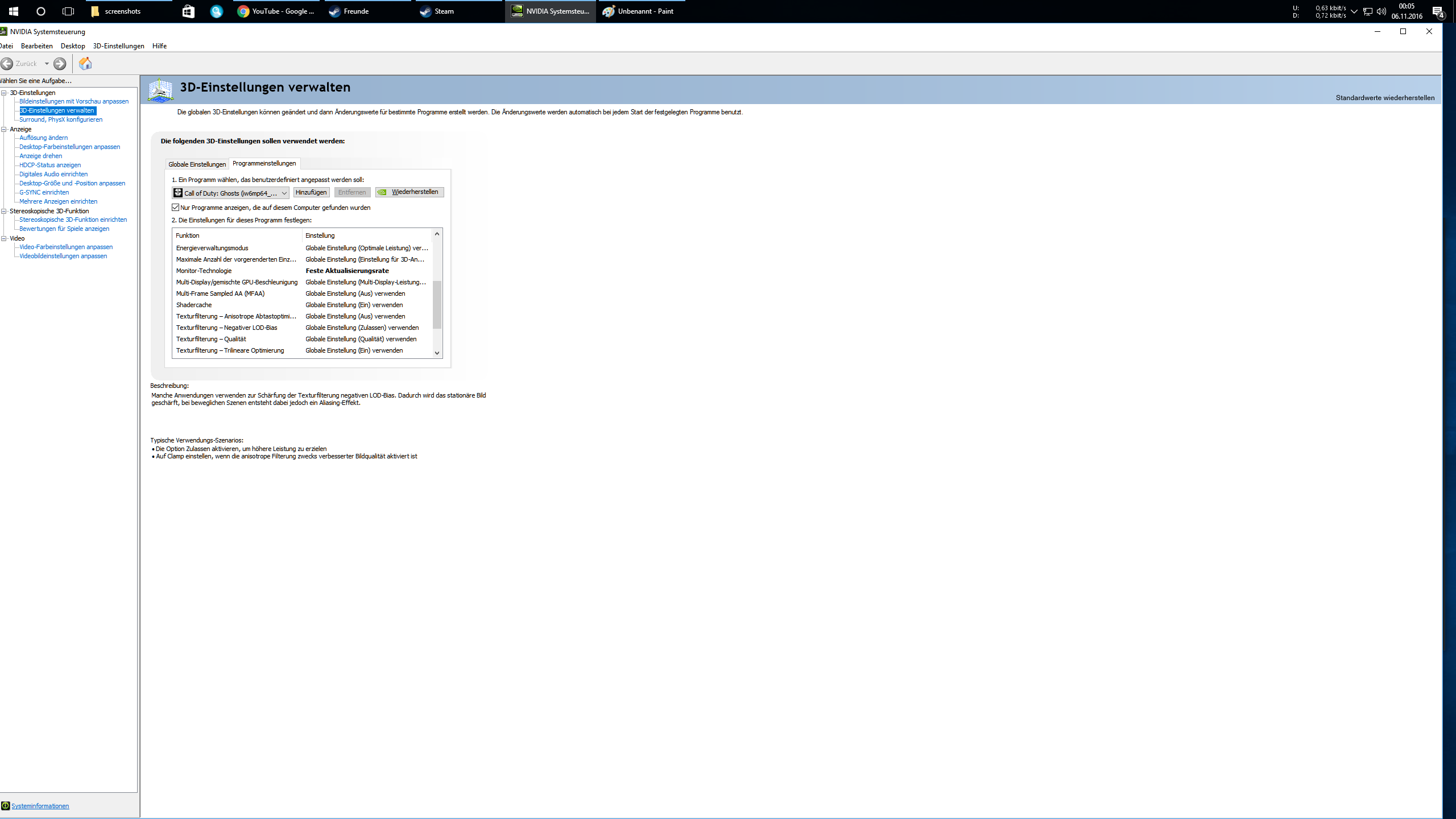Open the Windows Start menu
This screenshot has width=1456, height=819.
14,11
